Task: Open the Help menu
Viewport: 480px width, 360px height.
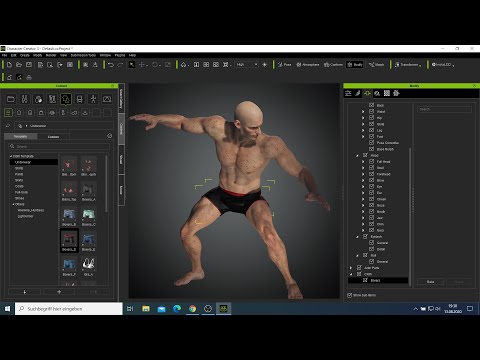Action: pos(132,55)
